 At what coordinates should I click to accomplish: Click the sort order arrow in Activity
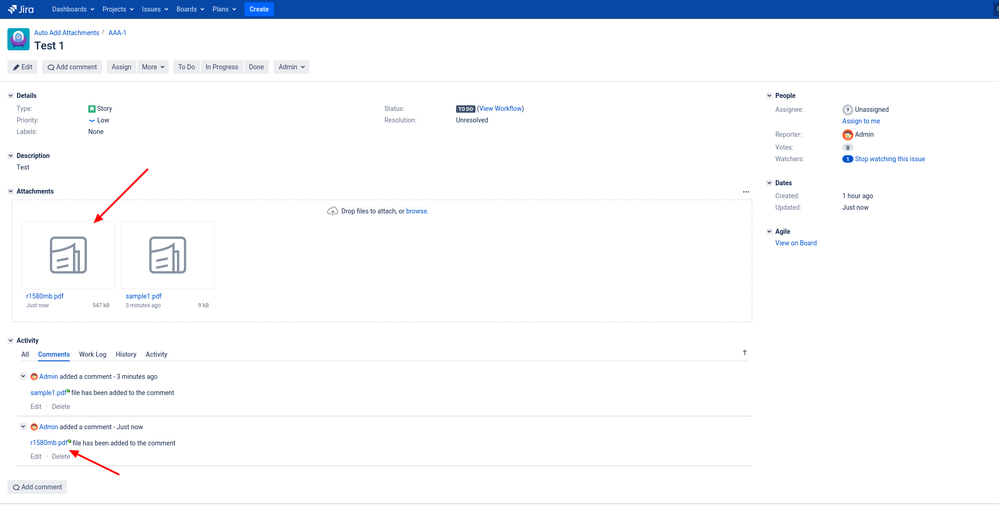(x=745, y=353)
